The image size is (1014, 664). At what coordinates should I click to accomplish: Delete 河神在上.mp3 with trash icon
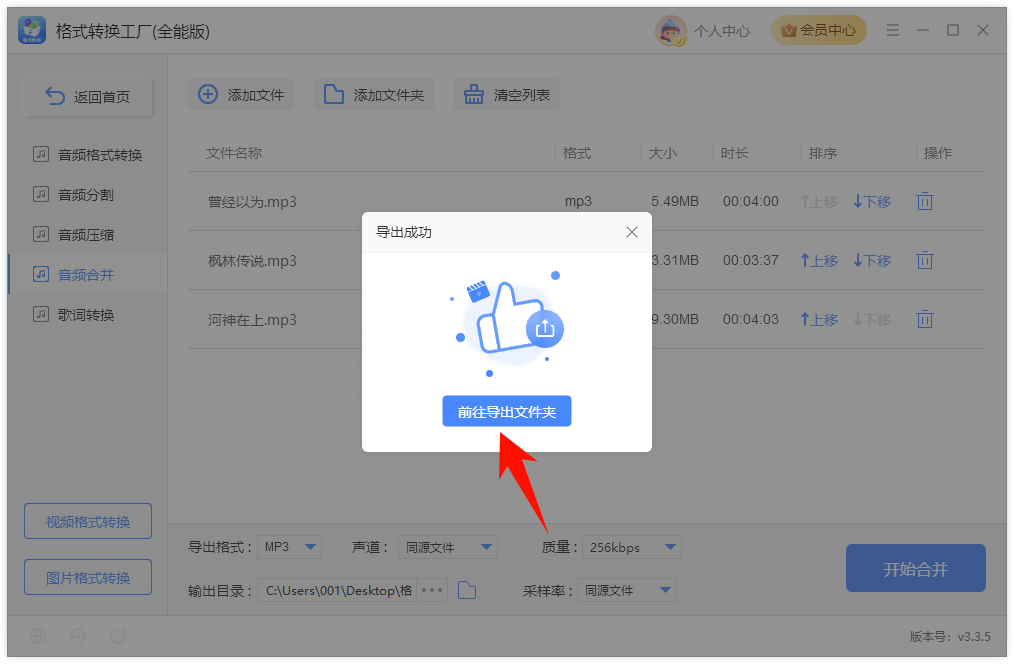pyautogui.click(x=925, y=319)
